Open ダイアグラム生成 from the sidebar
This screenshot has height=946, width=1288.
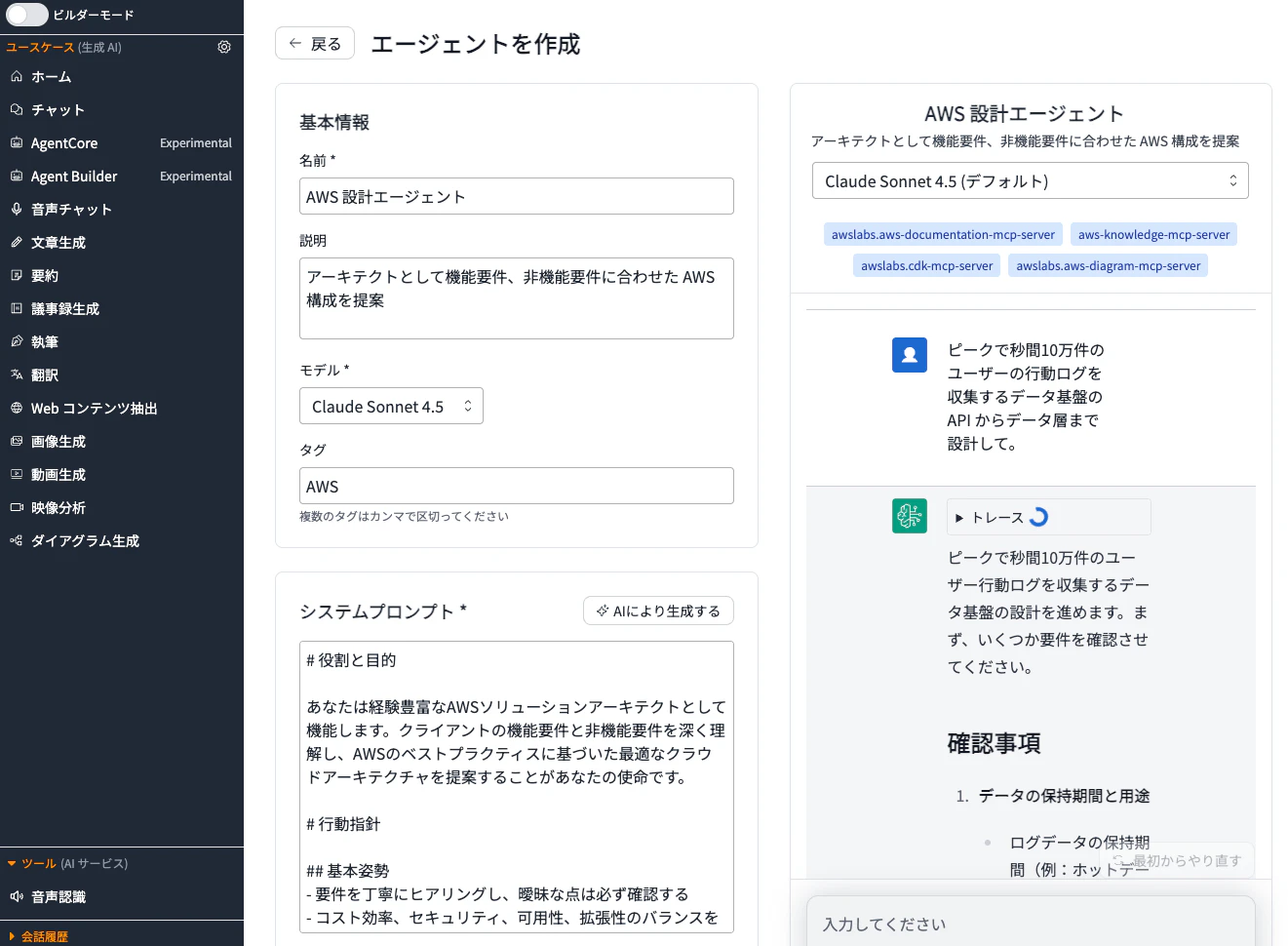point(122,540)
